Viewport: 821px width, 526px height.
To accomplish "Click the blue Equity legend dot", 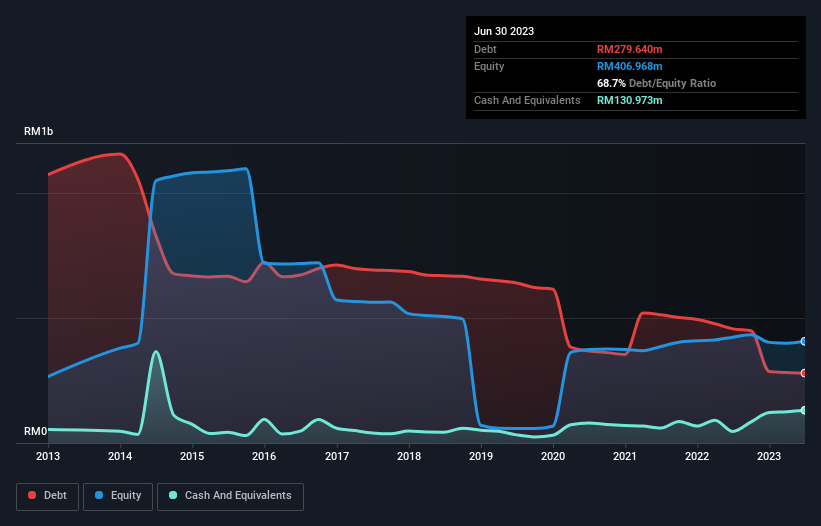I will pyautogui.click(x=99, y=495).
